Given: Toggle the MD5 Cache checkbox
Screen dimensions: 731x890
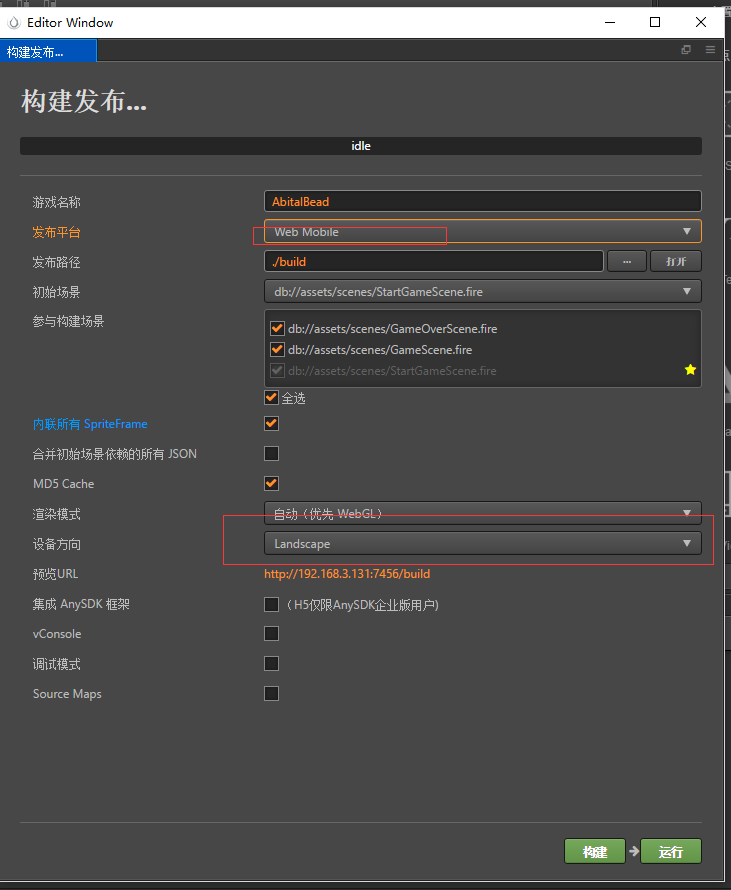Looking at the screenshot, I should pos(271,484).
